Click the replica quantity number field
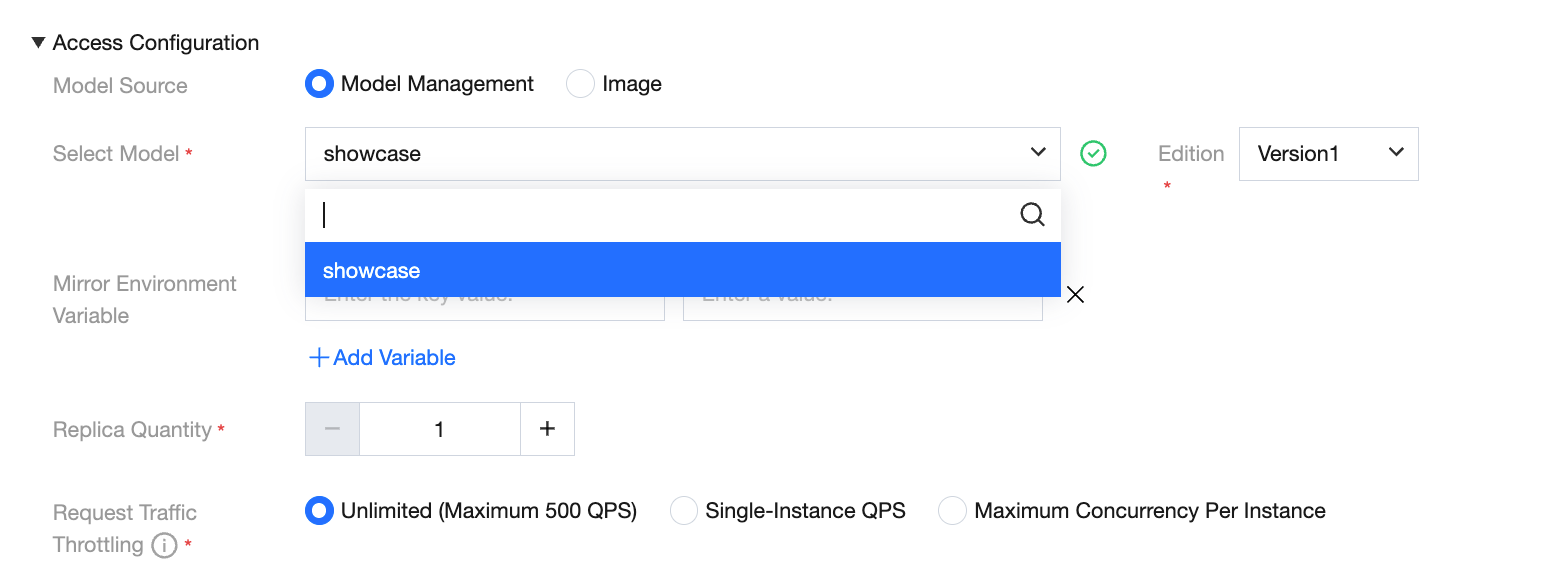The width and height of the screenshot is (1568, 568). (x=440, y=429)
